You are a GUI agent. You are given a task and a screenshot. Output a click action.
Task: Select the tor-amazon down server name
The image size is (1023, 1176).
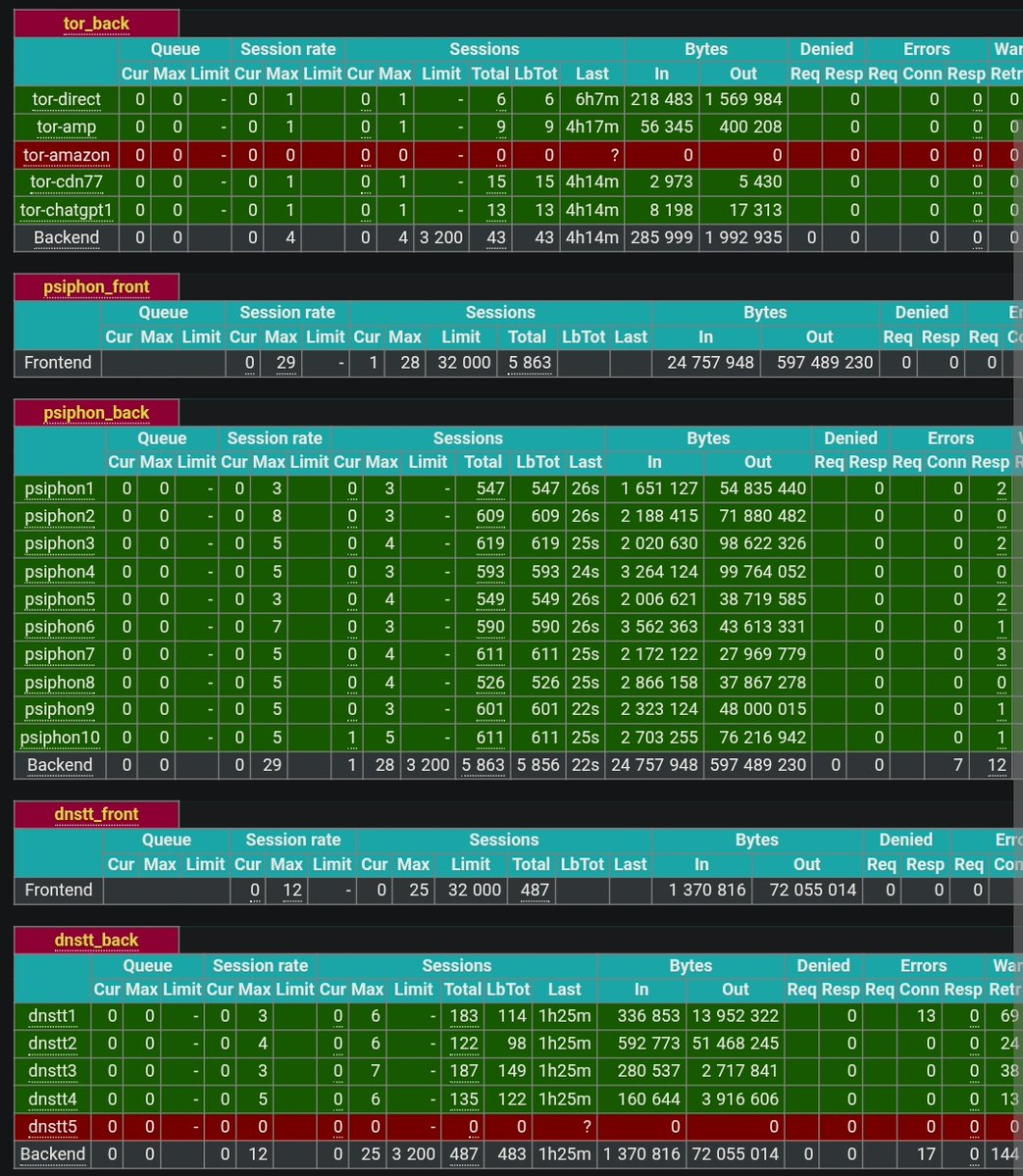66,155
